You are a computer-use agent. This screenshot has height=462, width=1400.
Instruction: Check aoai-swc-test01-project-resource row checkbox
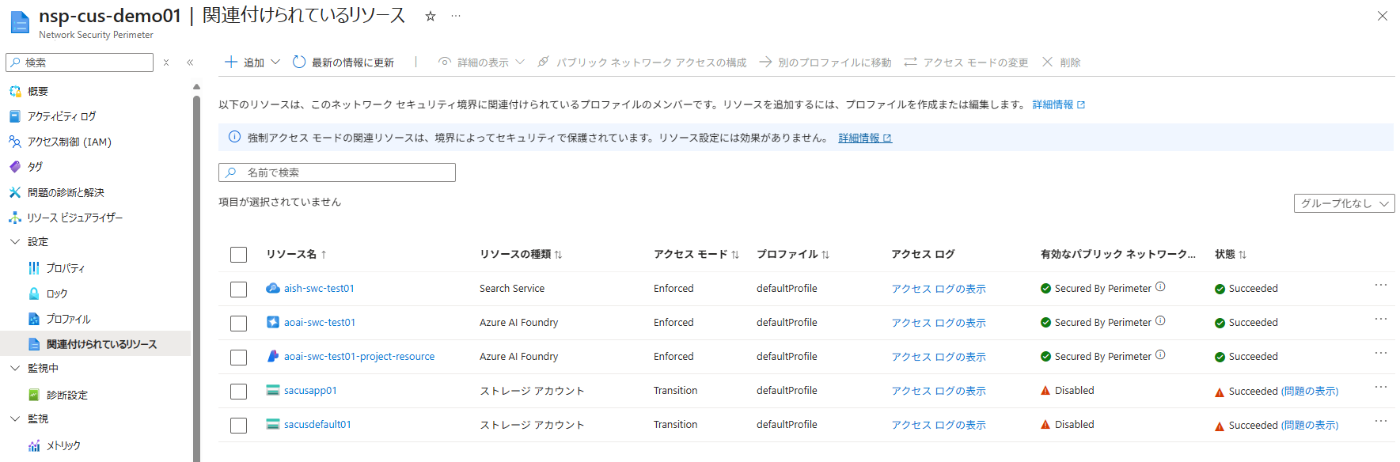coord(238,357)
